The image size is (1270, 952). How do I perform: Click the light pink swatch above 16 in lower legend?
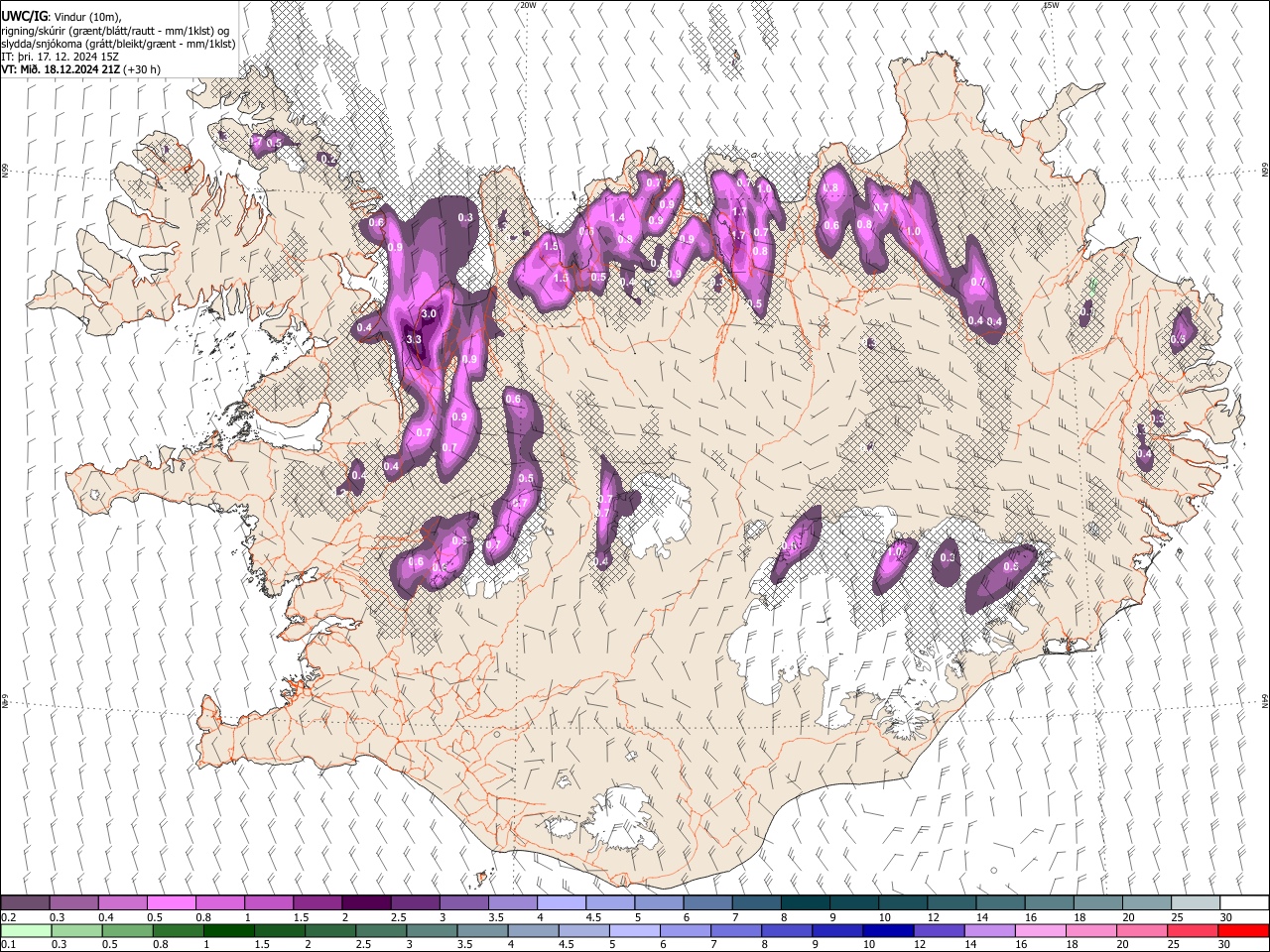[1040, 930]
